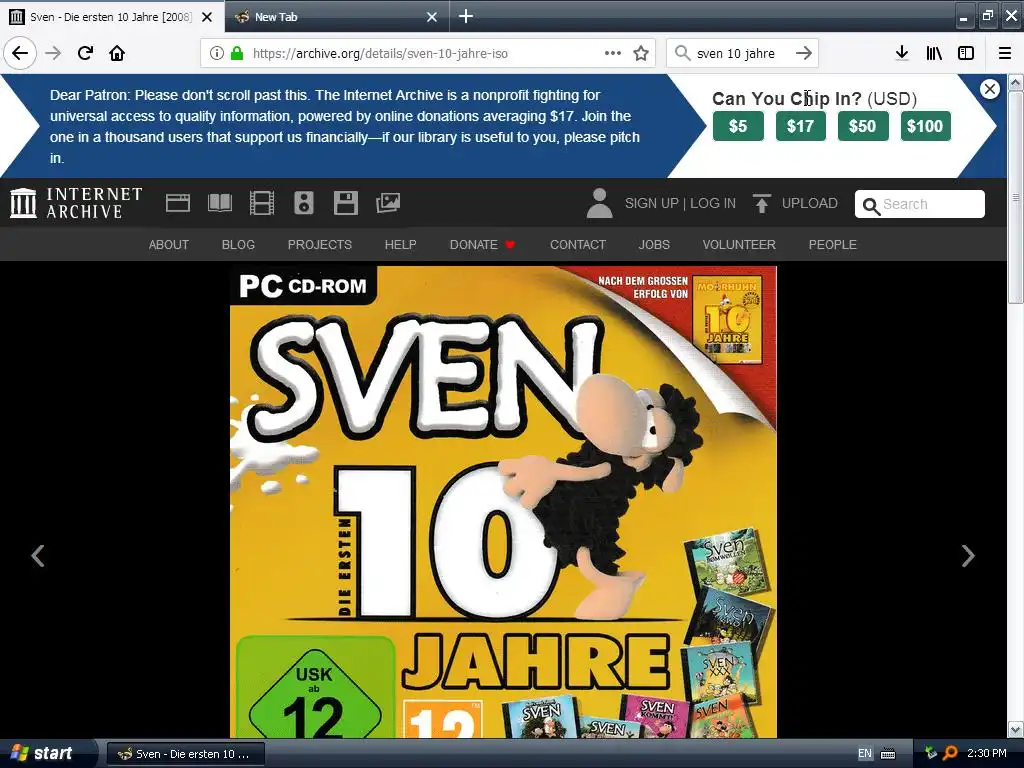This screenshot has height=768, width=1024.
Task: Submit search with arrow in search bar
Action: tap(804, 53)
